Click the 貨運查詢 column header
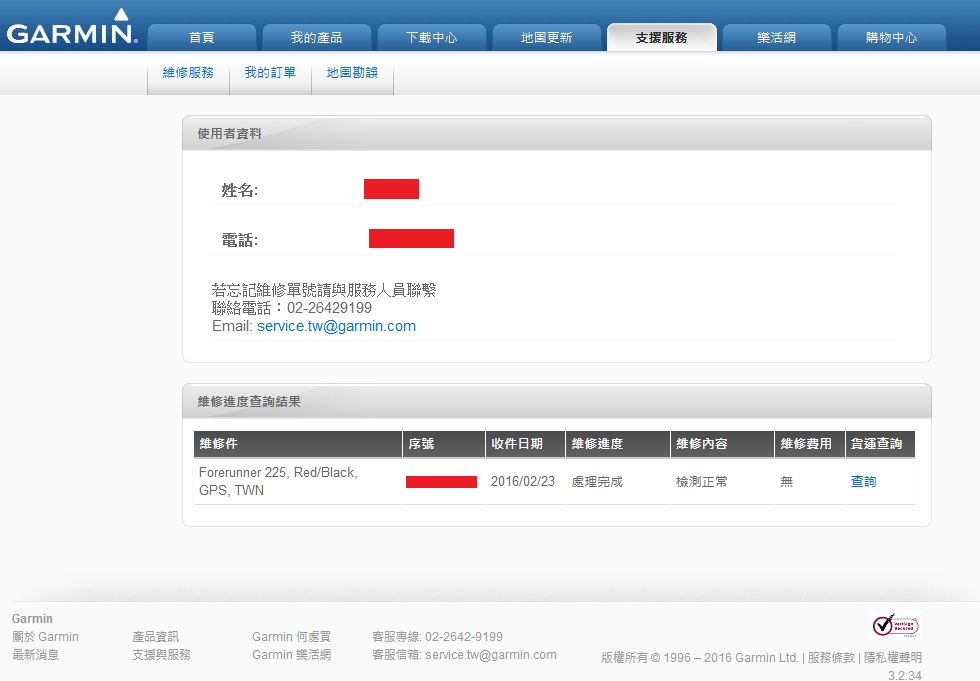Image resolution: width=980 pixels, height=681 pixels. coord(881,444)
